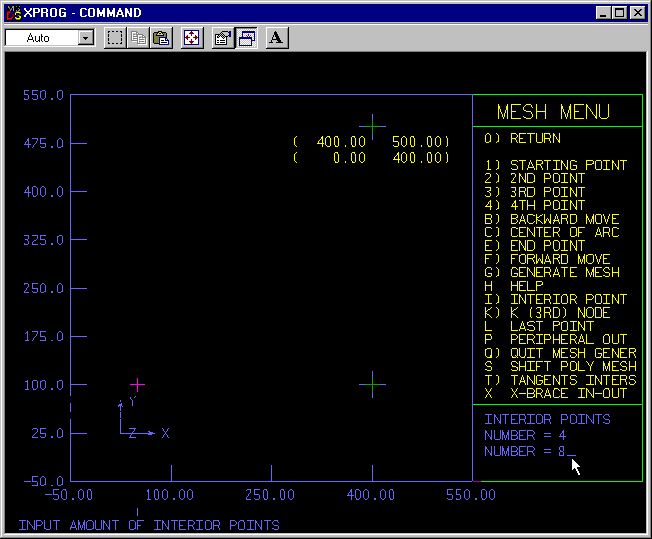Click the Full Screen arrows icon
This screenshot has width=652, height=539.
[x=191, y=38]
